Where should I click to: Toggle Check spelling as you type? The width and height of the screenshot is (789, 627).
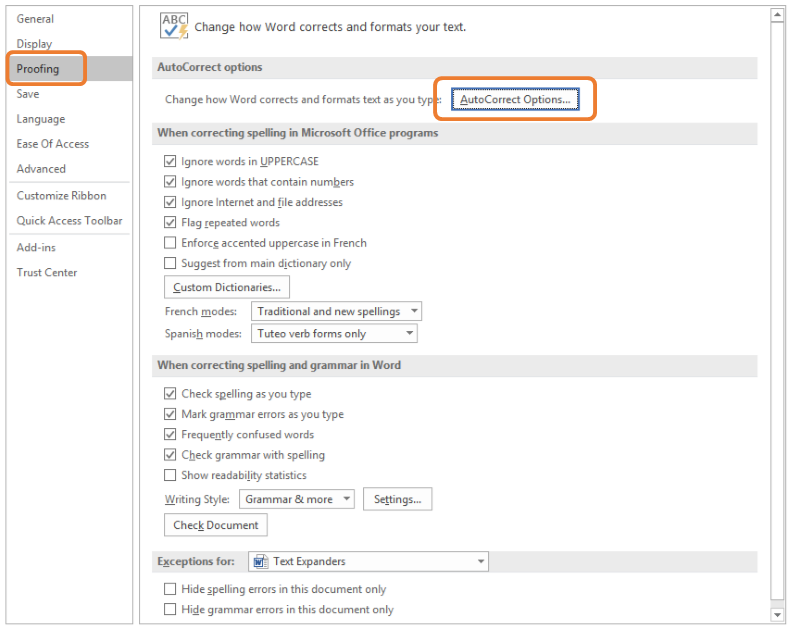click(x=170, y=394)
